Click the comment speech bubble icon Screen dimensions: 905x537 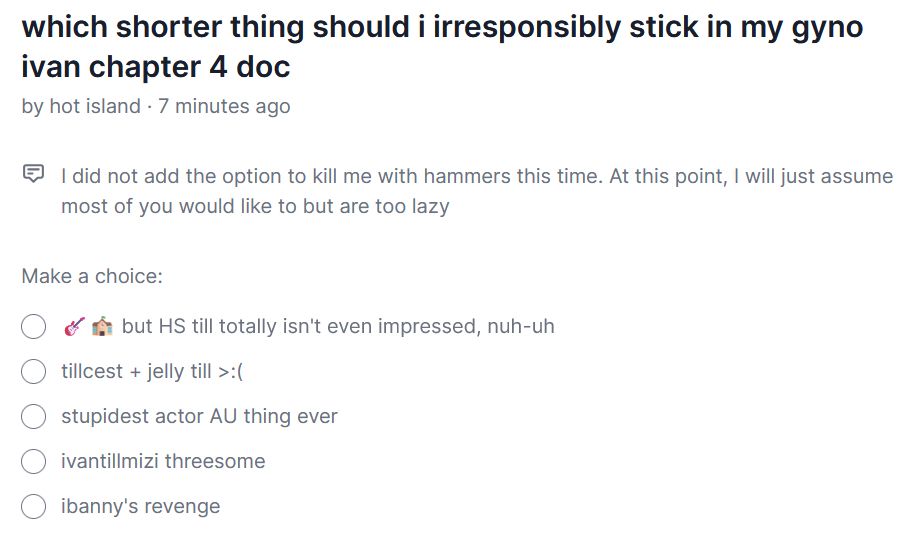point(33,175)
